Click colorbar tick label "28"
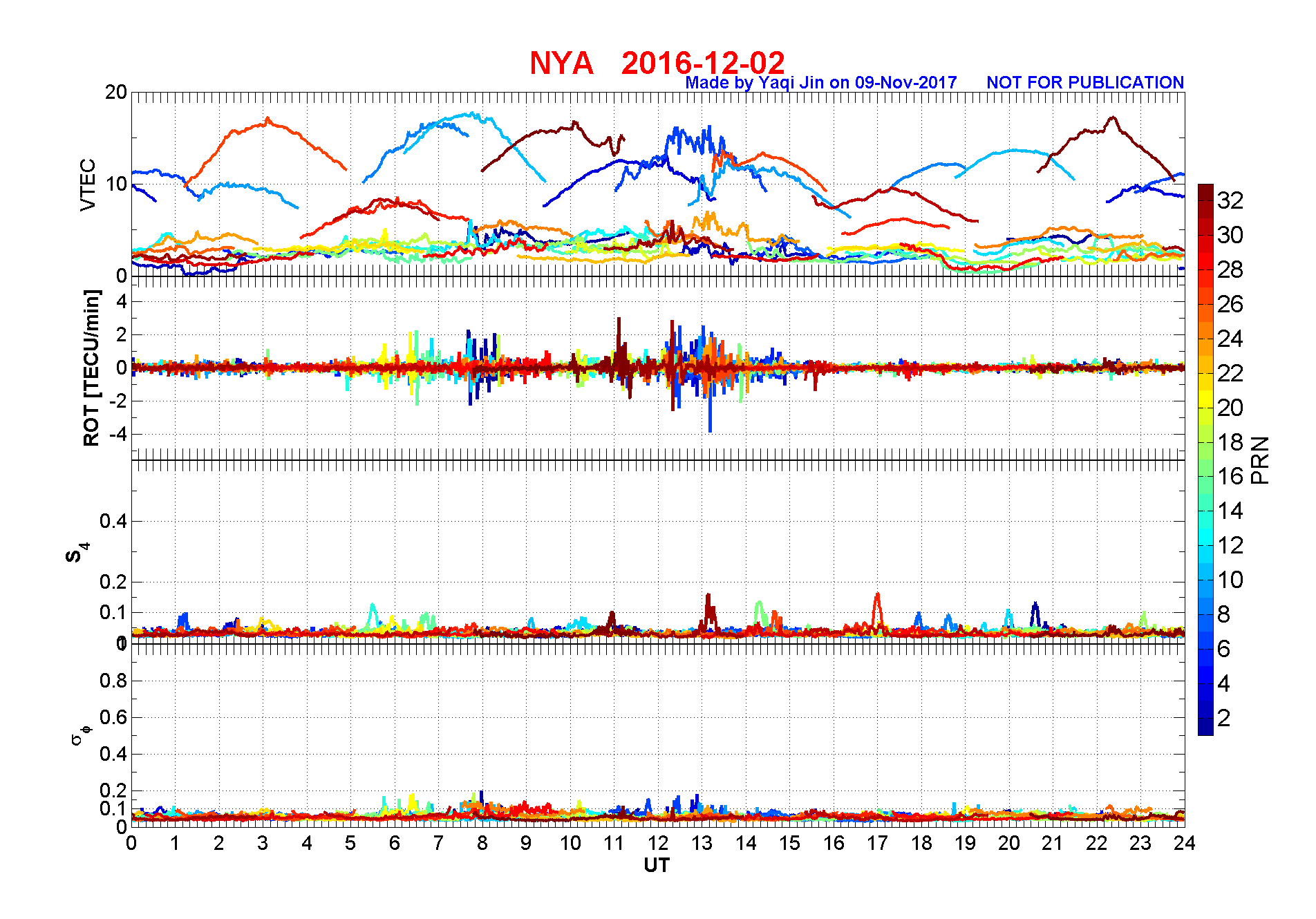Screen dimensions: 1316x919 pyautogui.click(x=1230, y=269)
